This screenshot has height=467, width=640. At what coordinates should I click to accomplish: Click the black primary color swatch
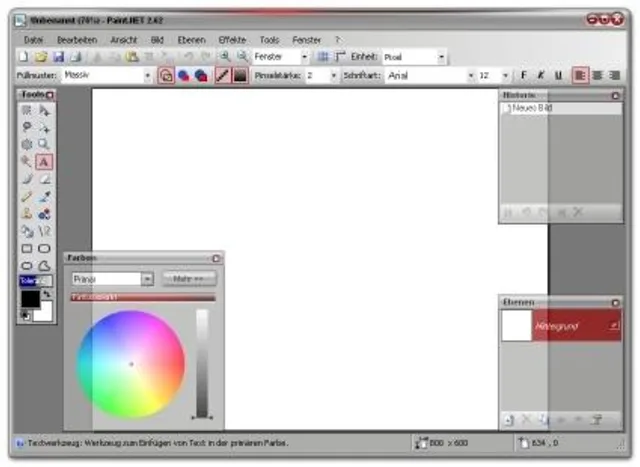coord(31,298)
